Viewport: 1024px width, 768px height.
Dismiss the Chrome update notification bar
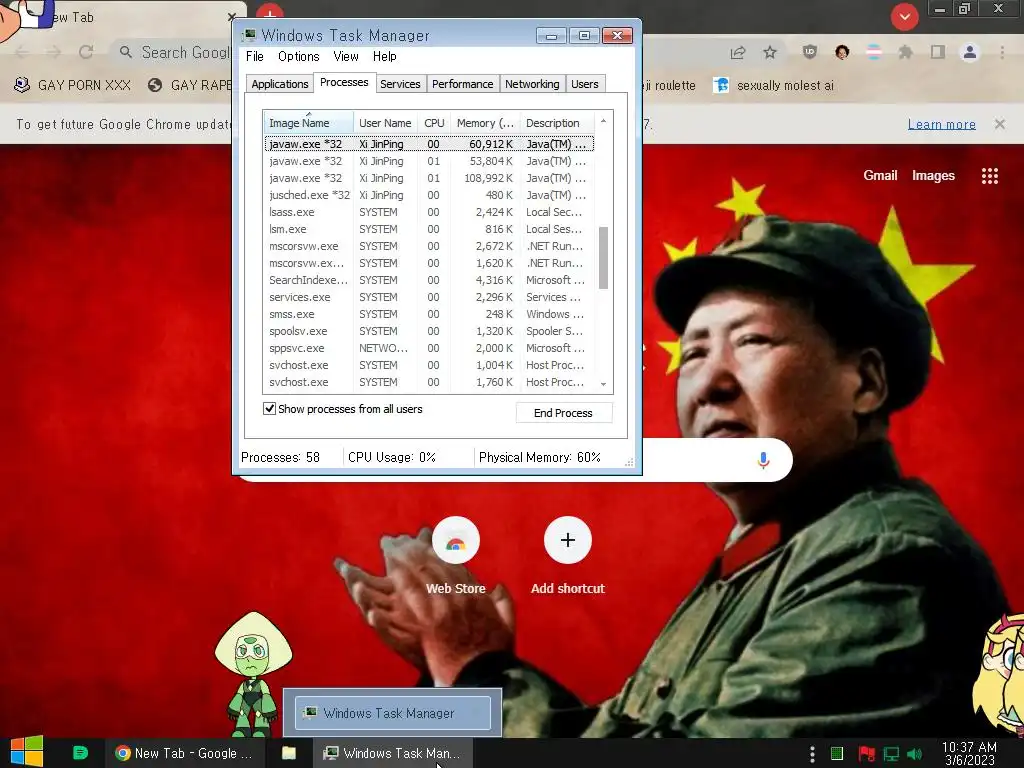point(999,124)
